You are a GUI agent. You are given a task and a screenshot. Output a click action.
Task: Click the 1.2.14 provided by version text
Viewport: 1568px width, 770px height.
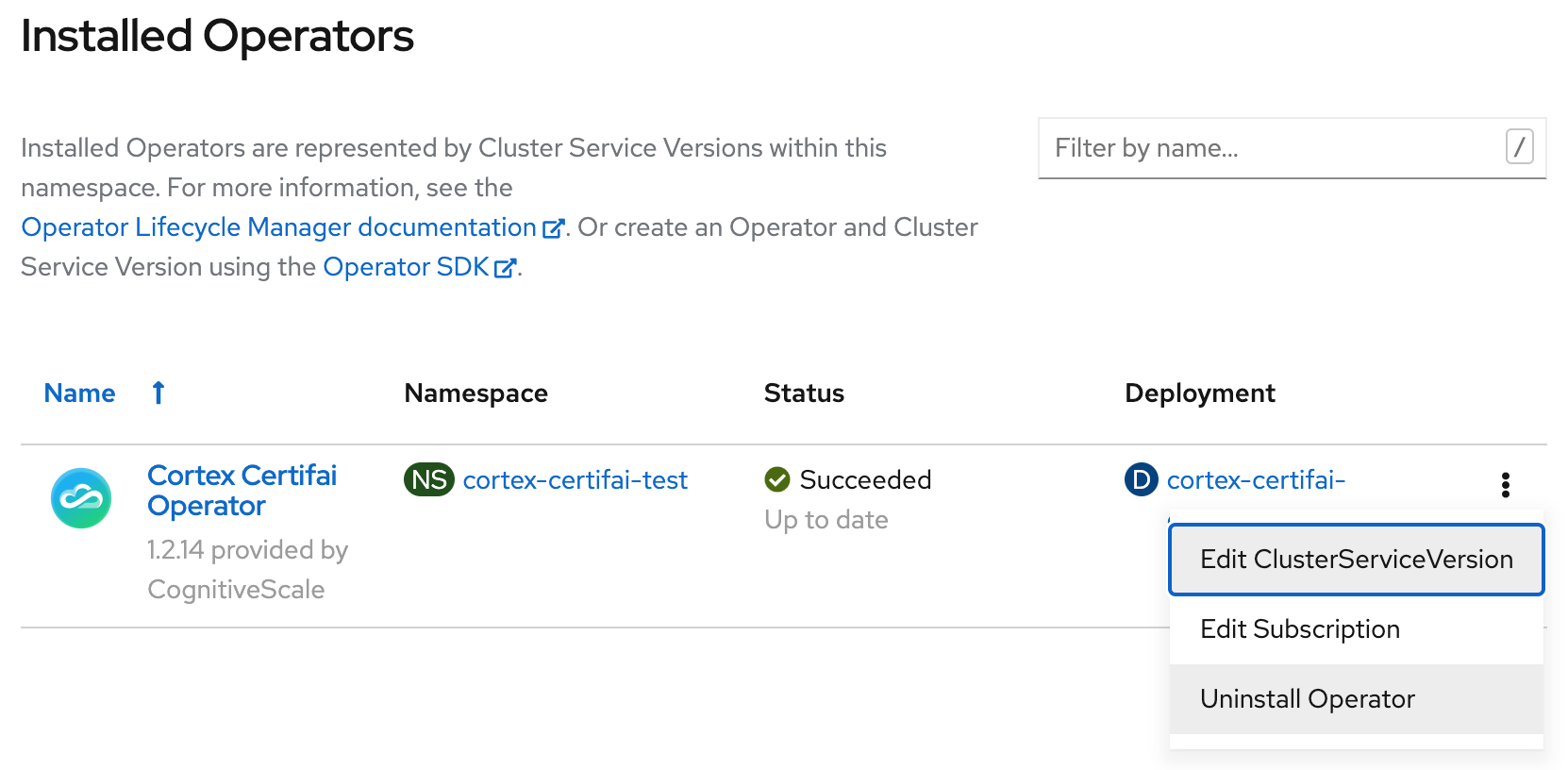(248, 550)
